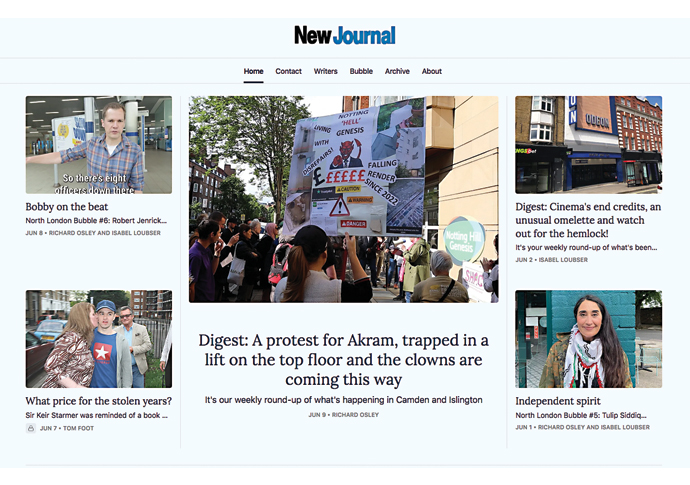Open the Home nav tab

(253, 72)
